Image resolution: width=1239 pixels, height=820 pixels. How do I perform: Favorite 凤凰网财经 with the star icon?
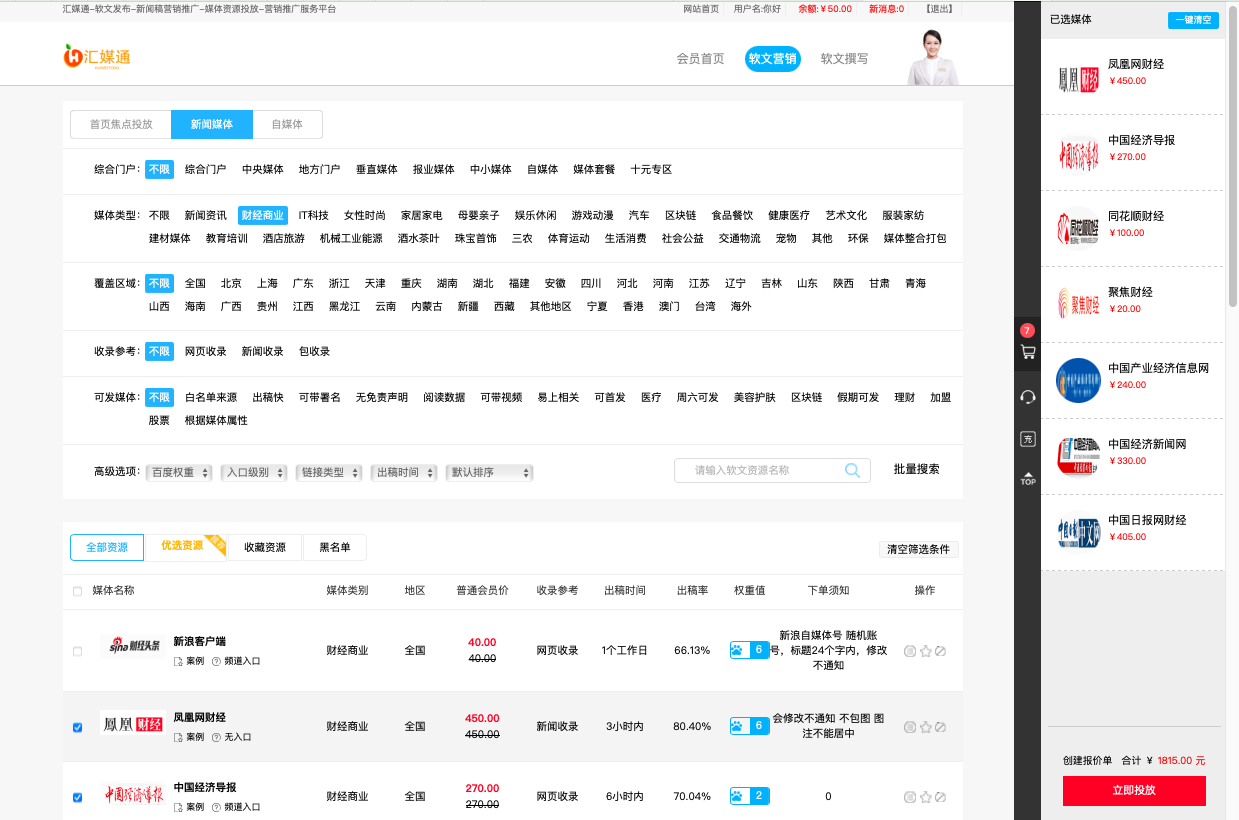click(x=925, y=727)
